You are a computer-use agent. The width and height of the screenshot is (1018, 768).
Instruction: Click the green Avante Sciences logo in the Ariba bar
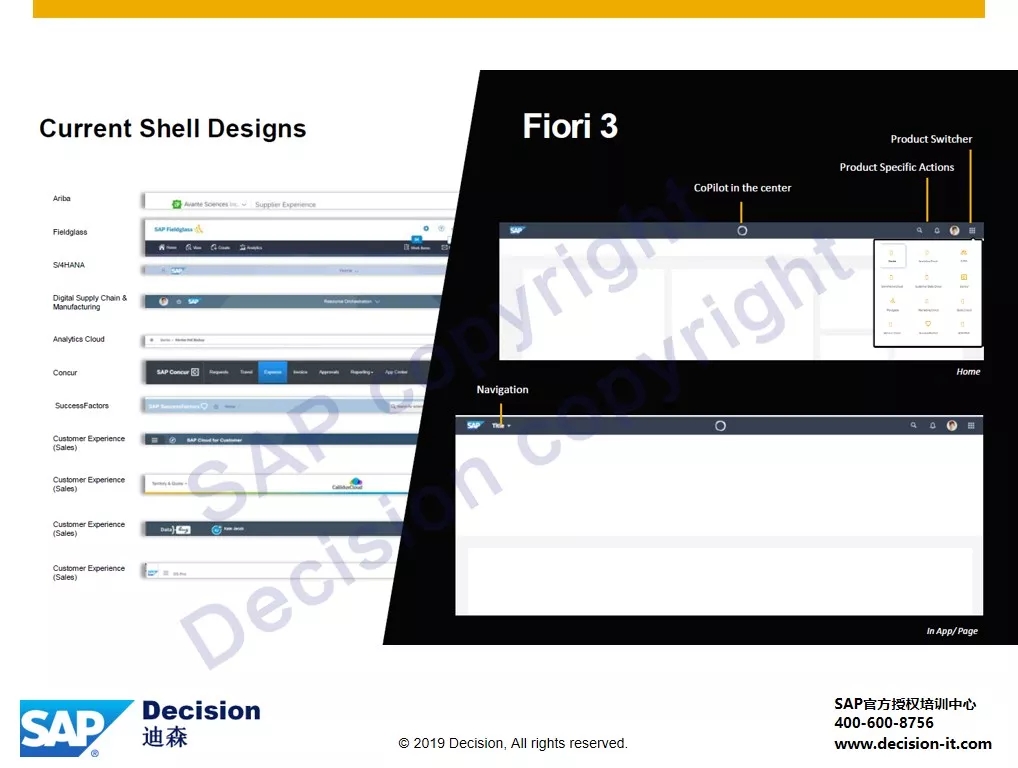tap(176, 204)
